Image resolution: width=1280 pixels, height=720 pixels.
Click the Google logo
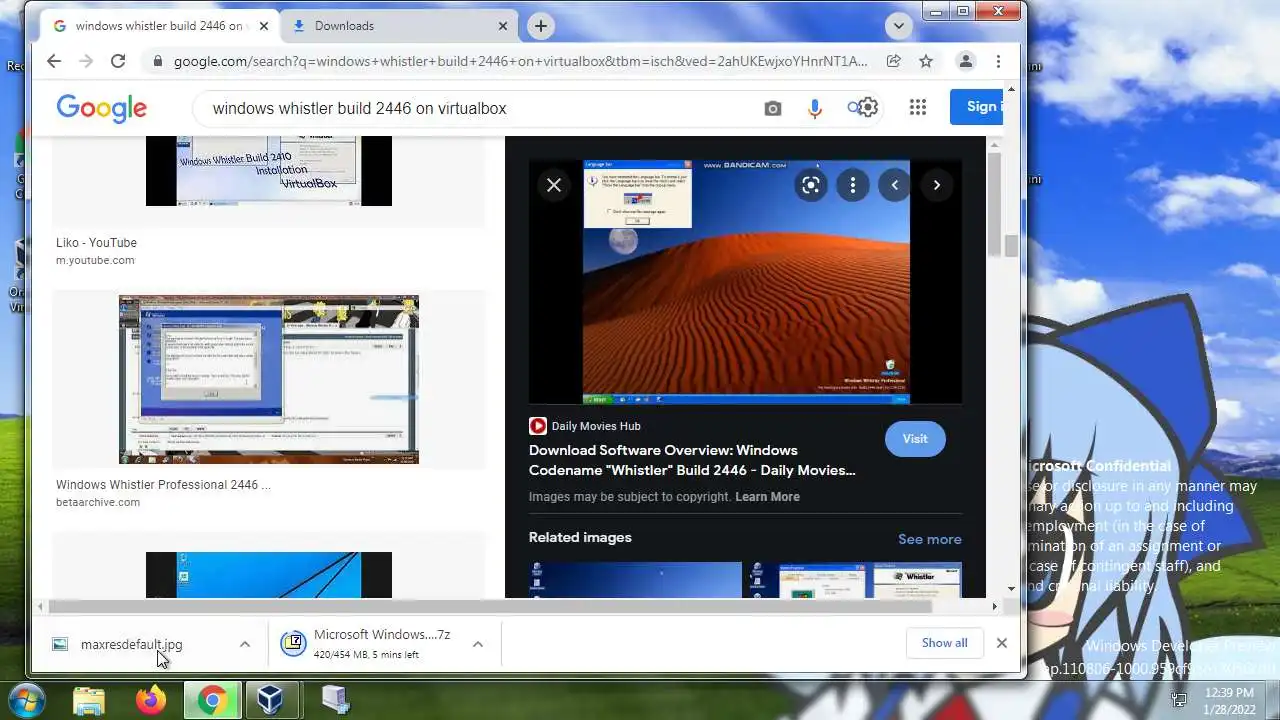tap(102, 108)
